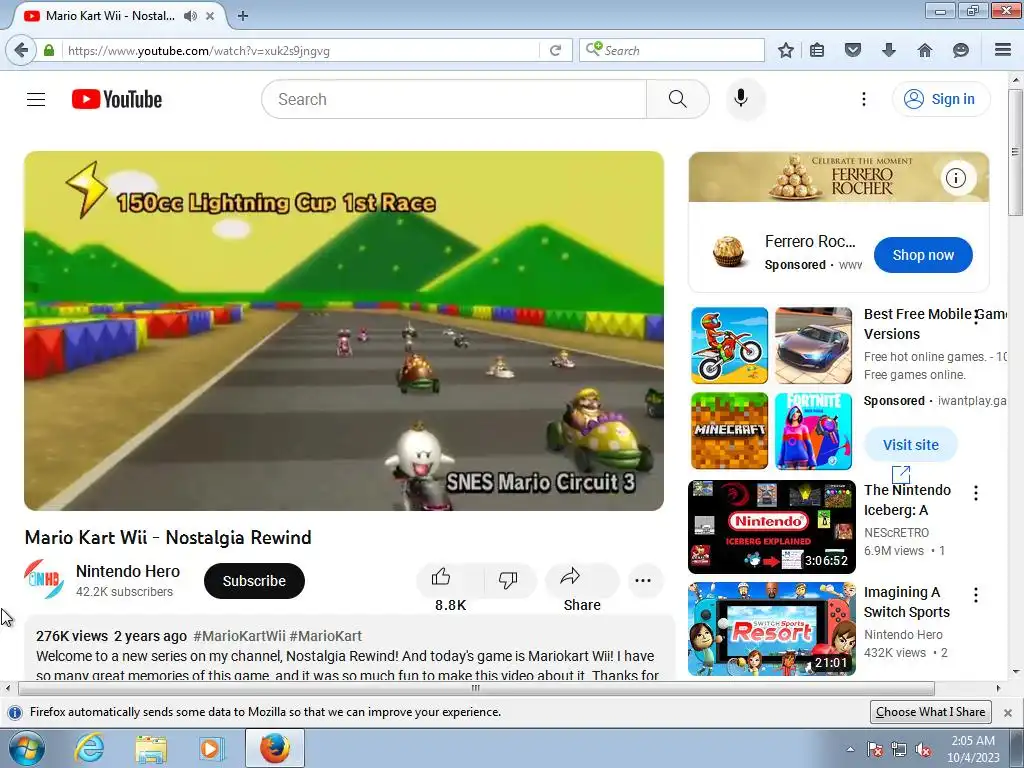This screenshot has width=1024, height=768.
Task: Click the horizontal page scrollbar
Action: (476, 688)
